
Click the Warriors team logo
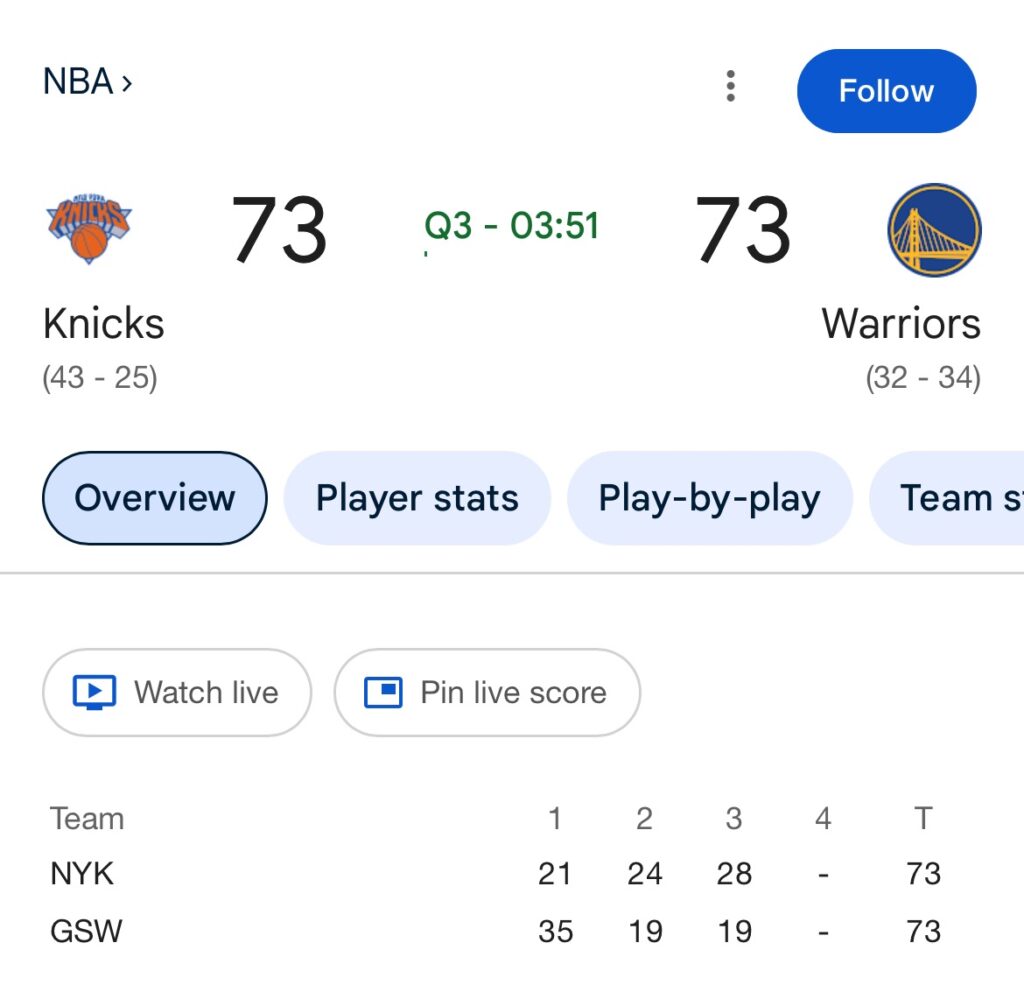[x=934, y=230]
